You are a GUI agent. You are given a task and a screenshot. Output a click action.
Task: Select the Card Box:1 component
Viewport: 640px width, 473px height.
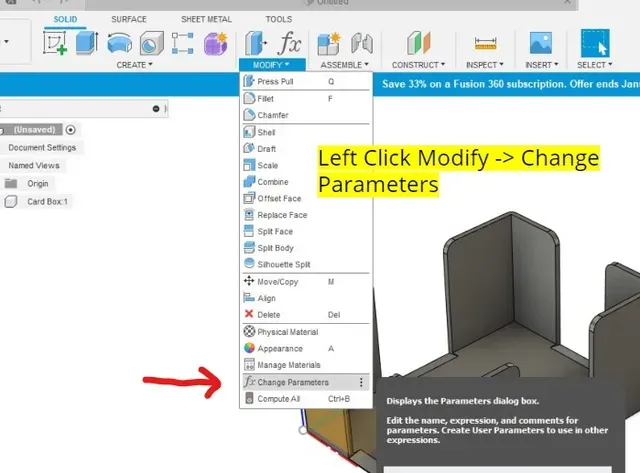pos(47,202)
